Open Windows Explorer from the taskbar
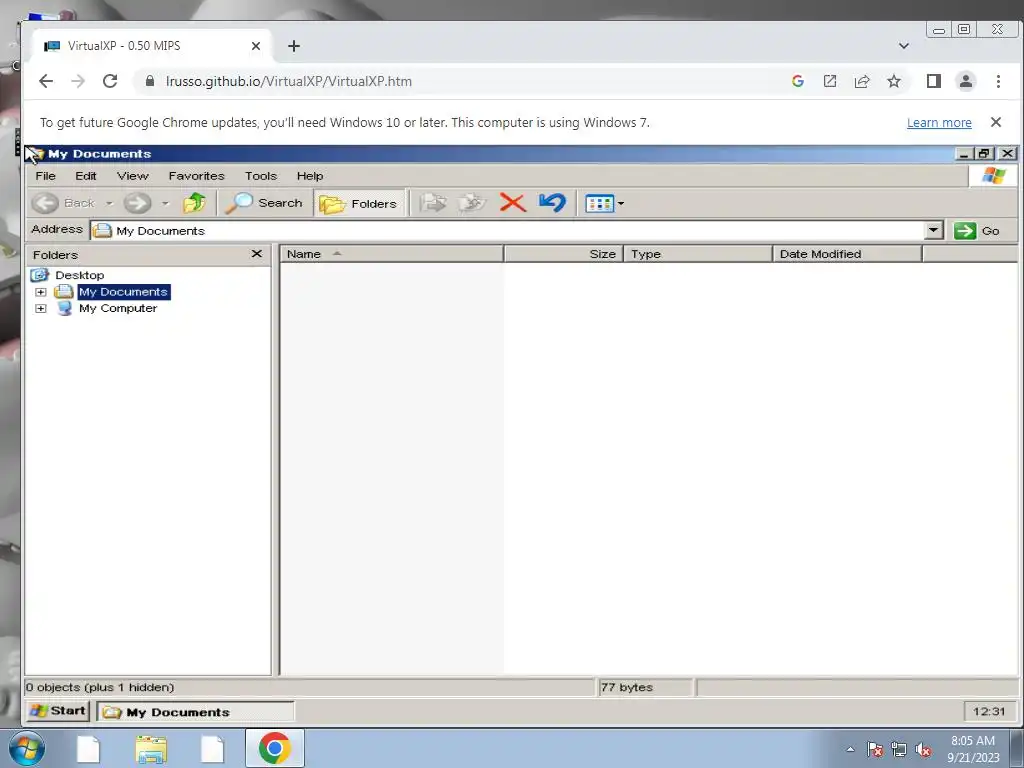The height and width of the screenshot is (768, 1024). (151, 749)
